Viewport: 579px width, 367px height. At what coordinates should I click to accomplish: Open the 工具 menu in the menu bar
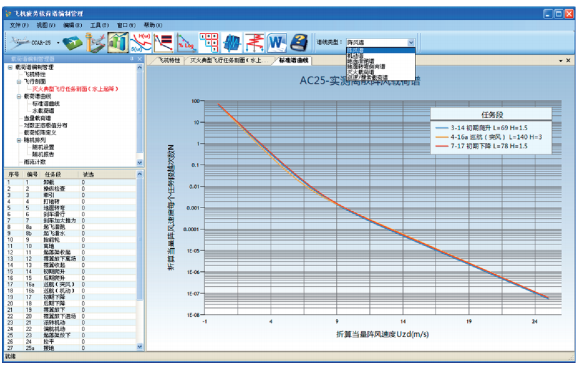[x=99, y=25]
